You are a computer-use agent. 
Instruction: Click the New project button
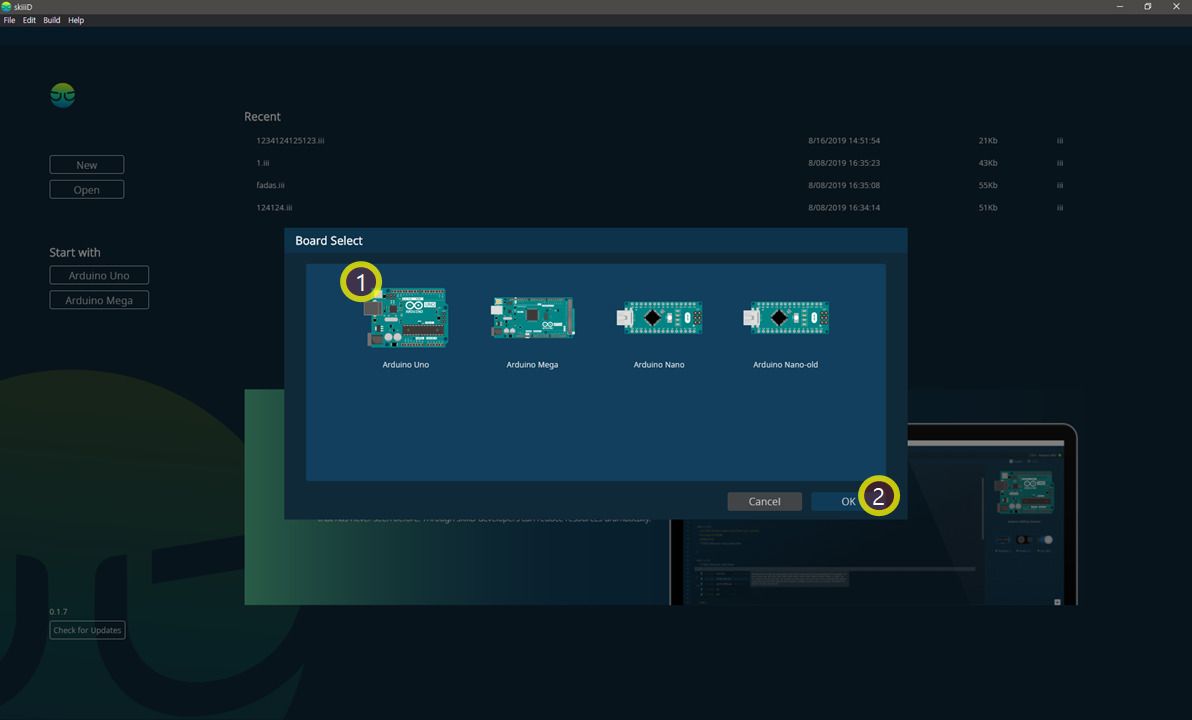pyautogui.click(x=87, y=165)
